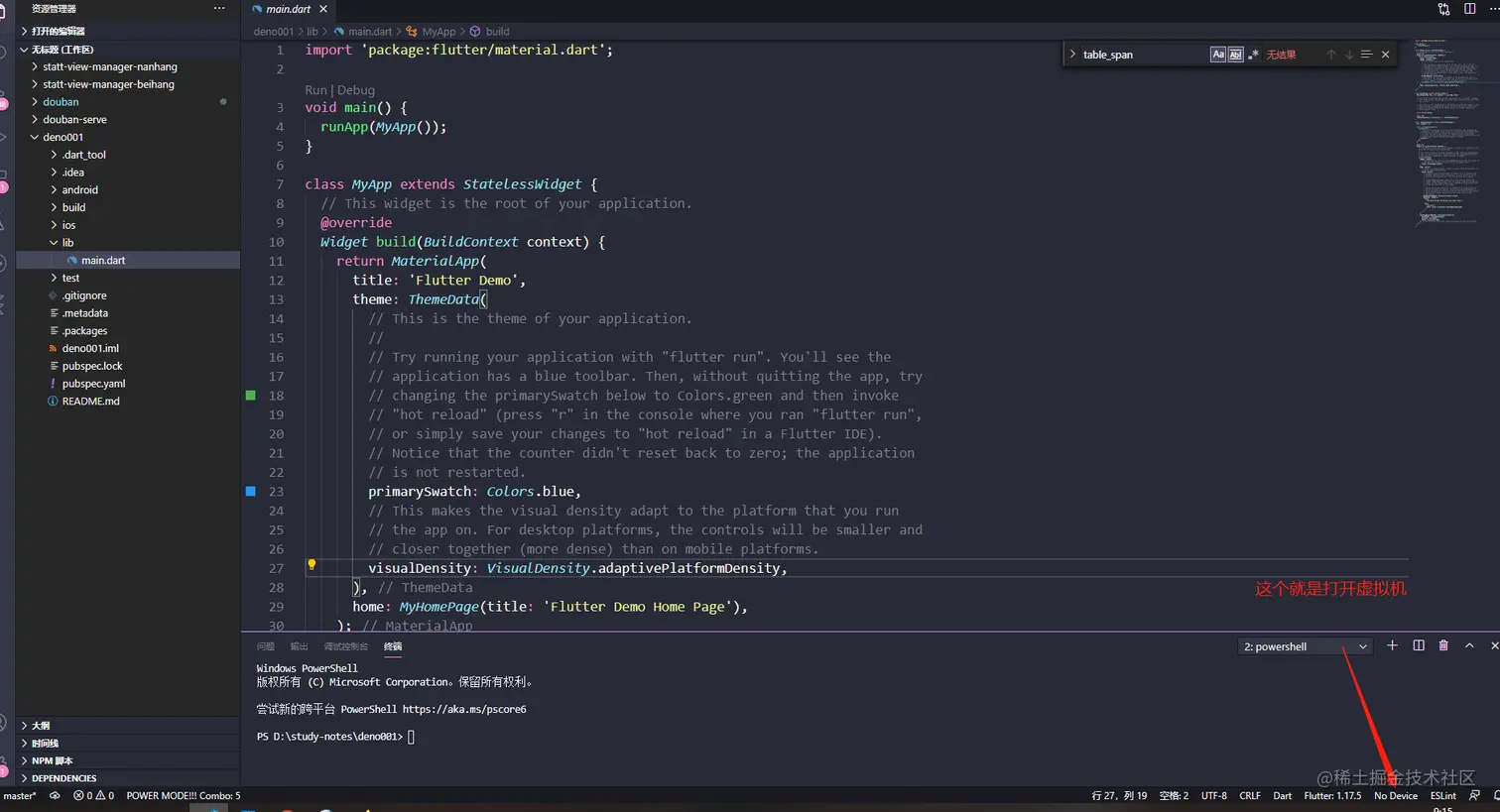Viewport: 1500px width, 812px height.
Task: Click the master branch status bar item
Action: pos(20,796)
